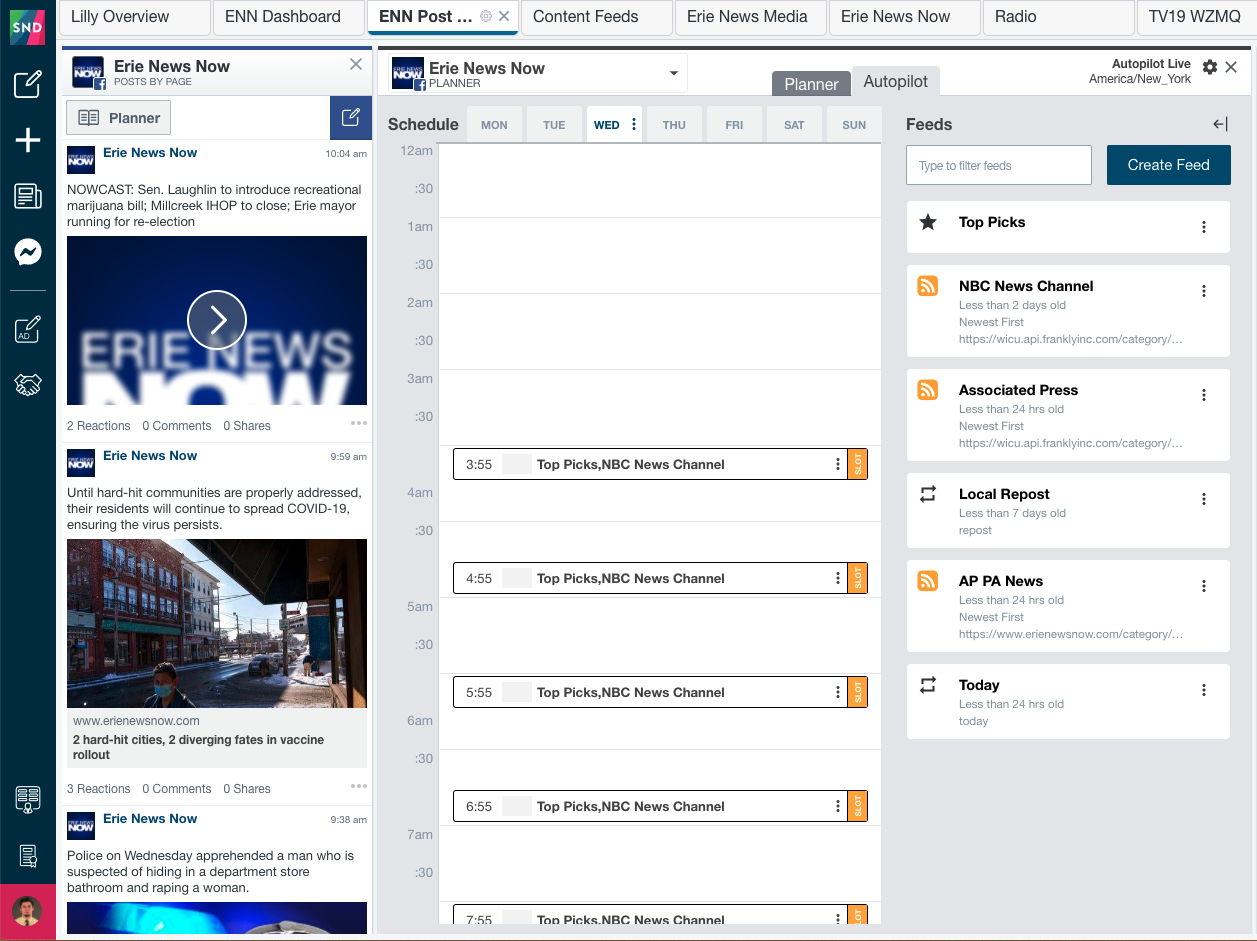1257x941 pixels.
Task: Open options for the 6:55 slot
Action: (x=838, y=806)
